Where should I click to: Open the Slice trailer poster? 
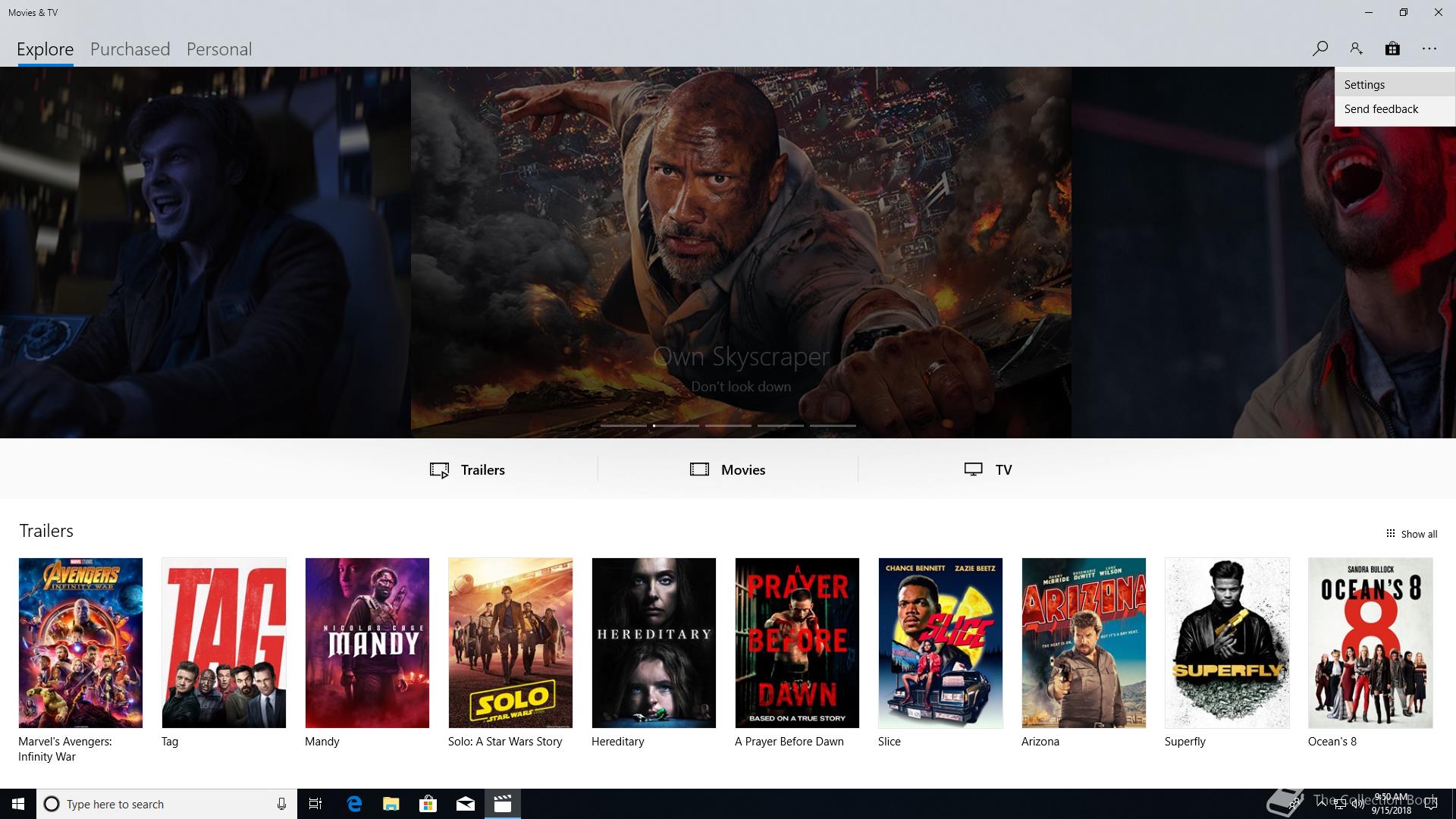point(940,643)
